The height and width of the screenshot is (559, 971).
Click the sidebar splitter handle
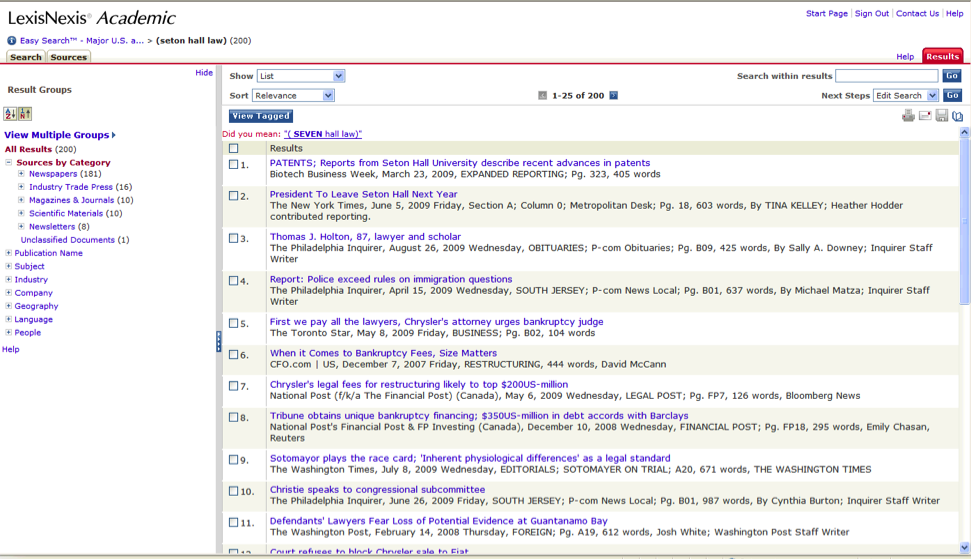point(219,342)
